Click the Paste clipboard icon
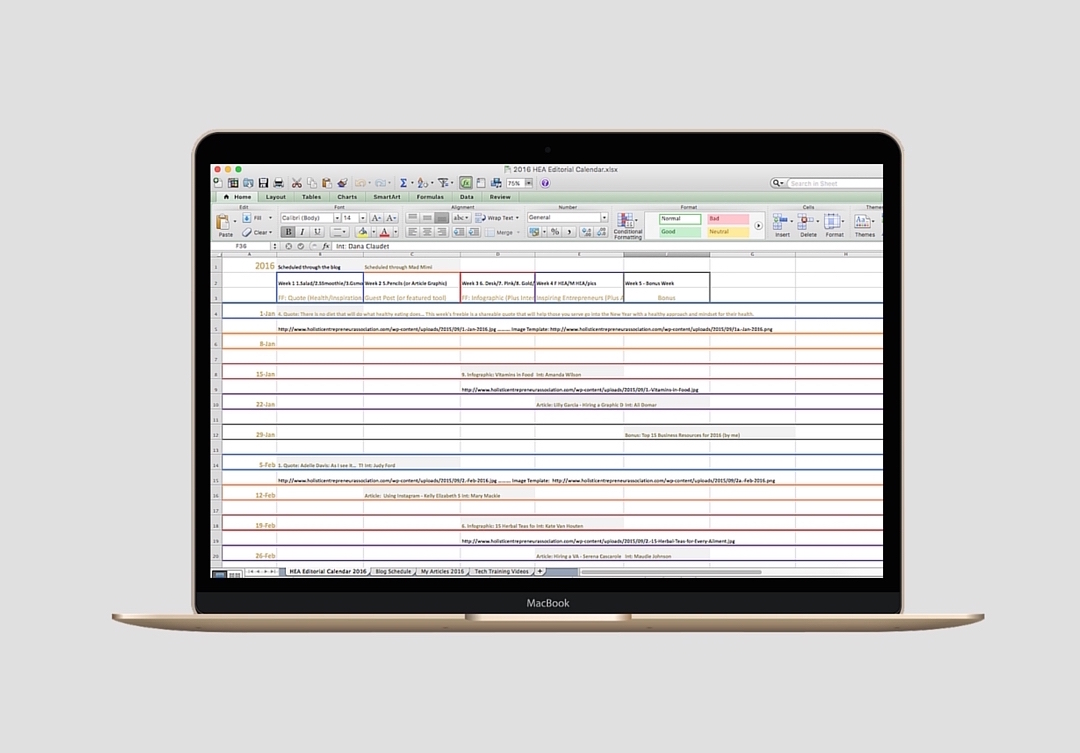 (x=224, y=224)
